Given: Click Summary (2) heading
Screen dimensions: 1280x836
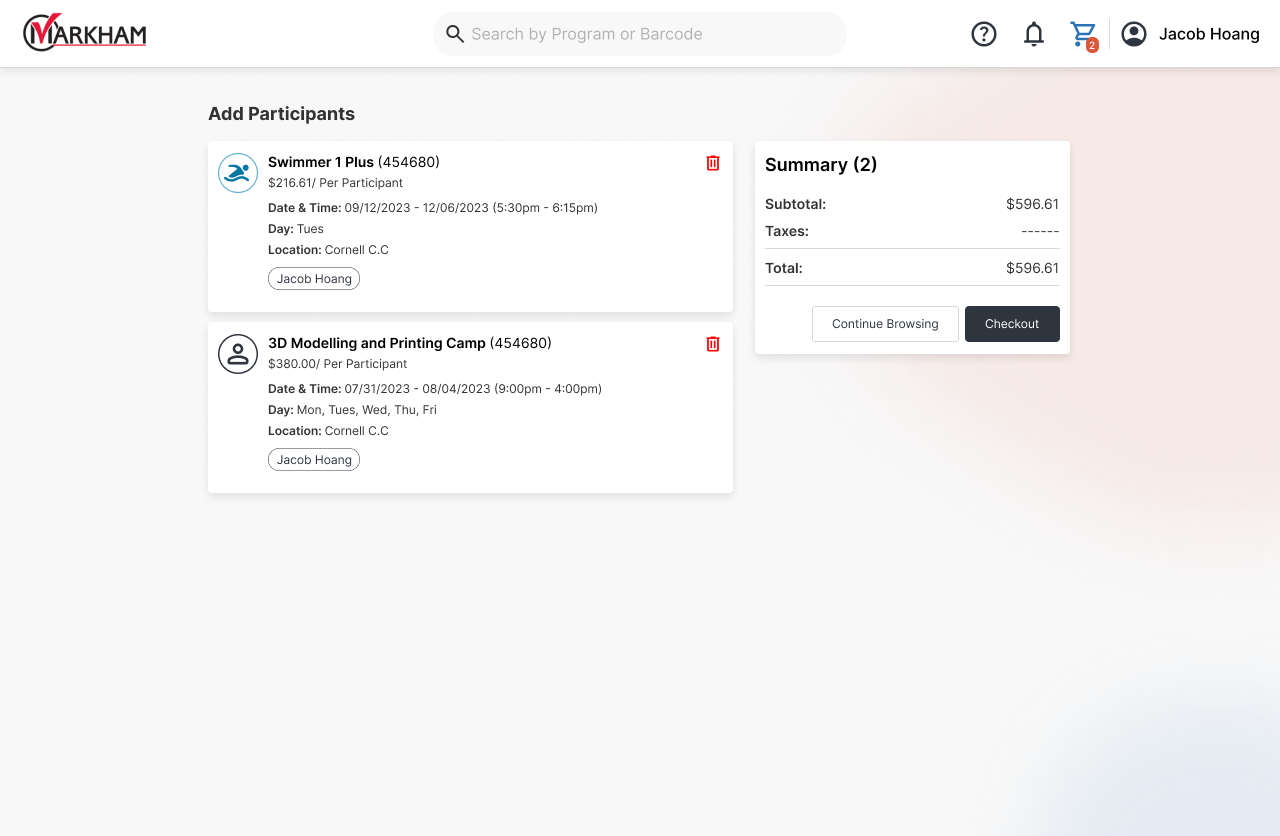Looking at the screenshot, I should click(x=821, y=165).
